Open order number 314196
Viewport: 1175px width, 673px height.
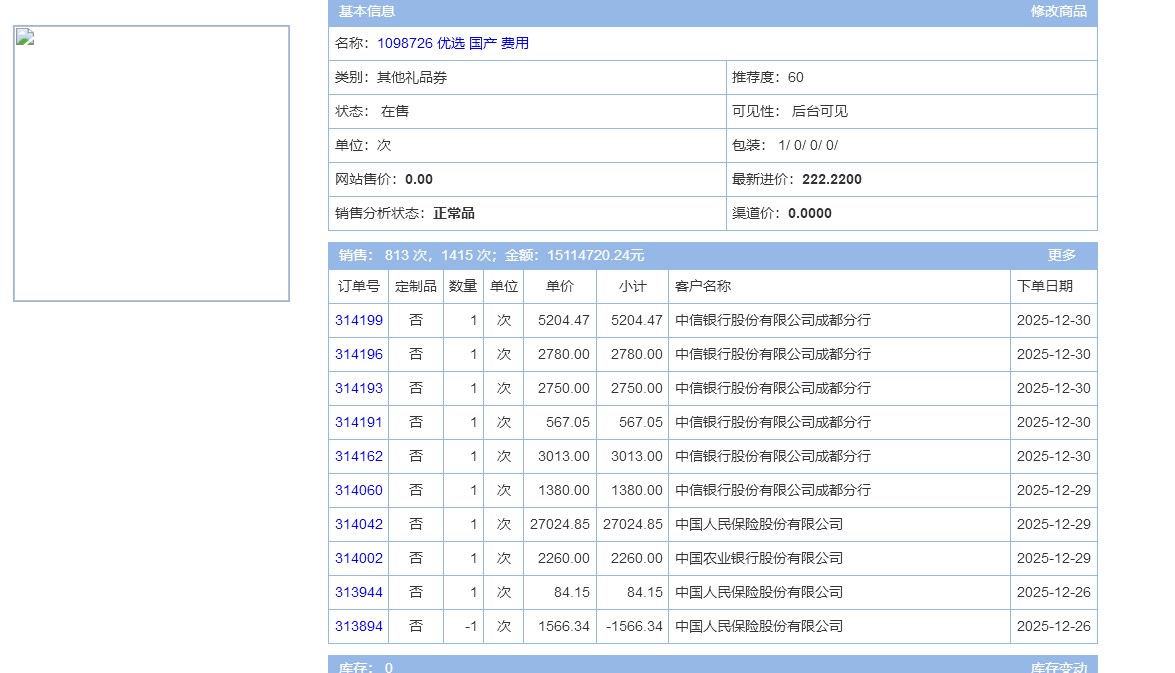[359, 355]
